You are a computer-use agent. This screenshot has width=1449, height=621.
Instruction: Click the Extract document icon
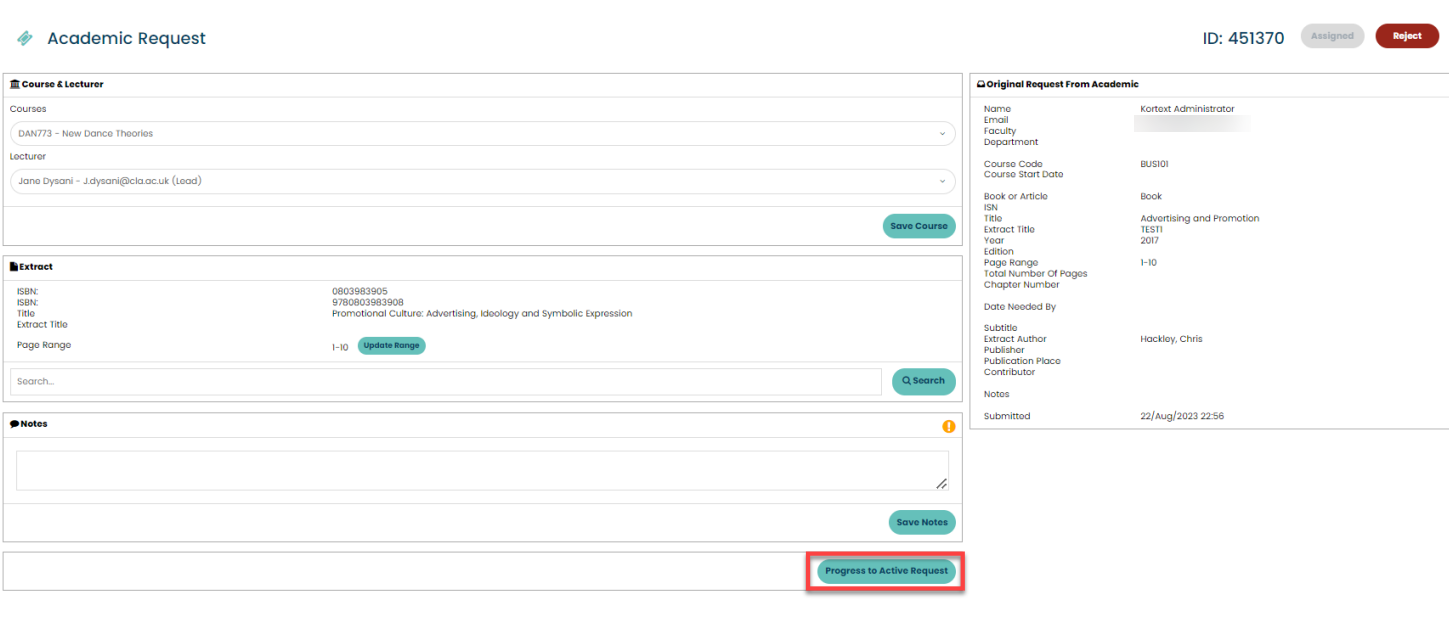[x=14, y=267]
